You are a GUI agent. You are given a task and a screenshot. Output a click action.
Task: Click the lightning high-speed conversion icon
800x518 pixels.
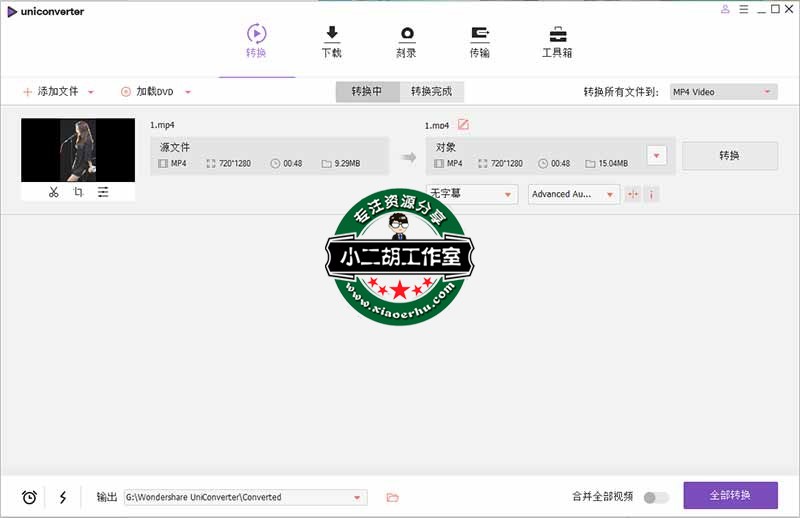[x=63, y=497]
